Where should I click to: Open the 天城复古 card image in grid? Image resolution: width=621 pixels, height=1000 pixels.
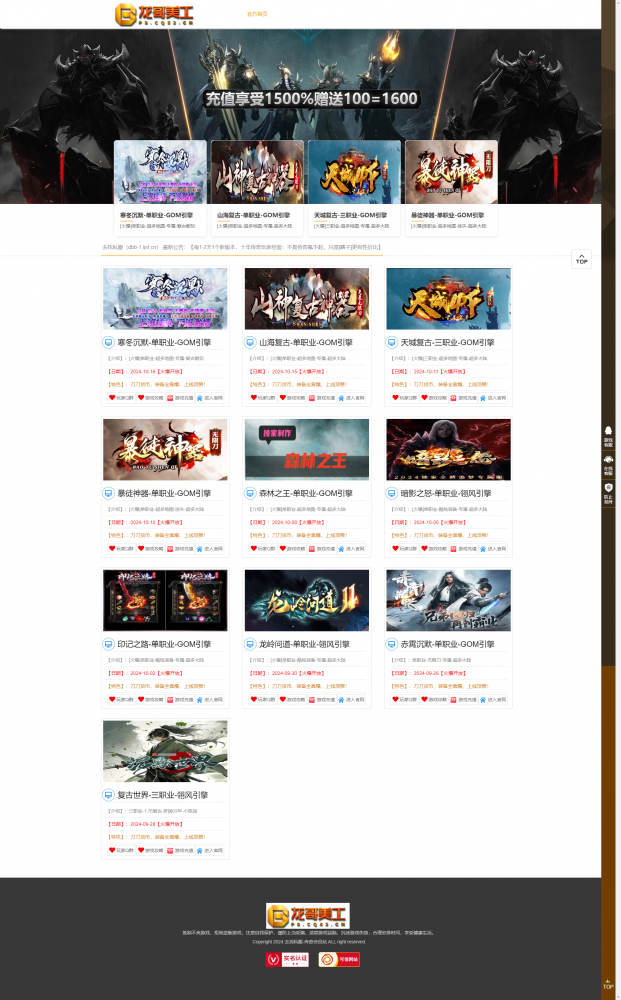(x=448, y=298)
